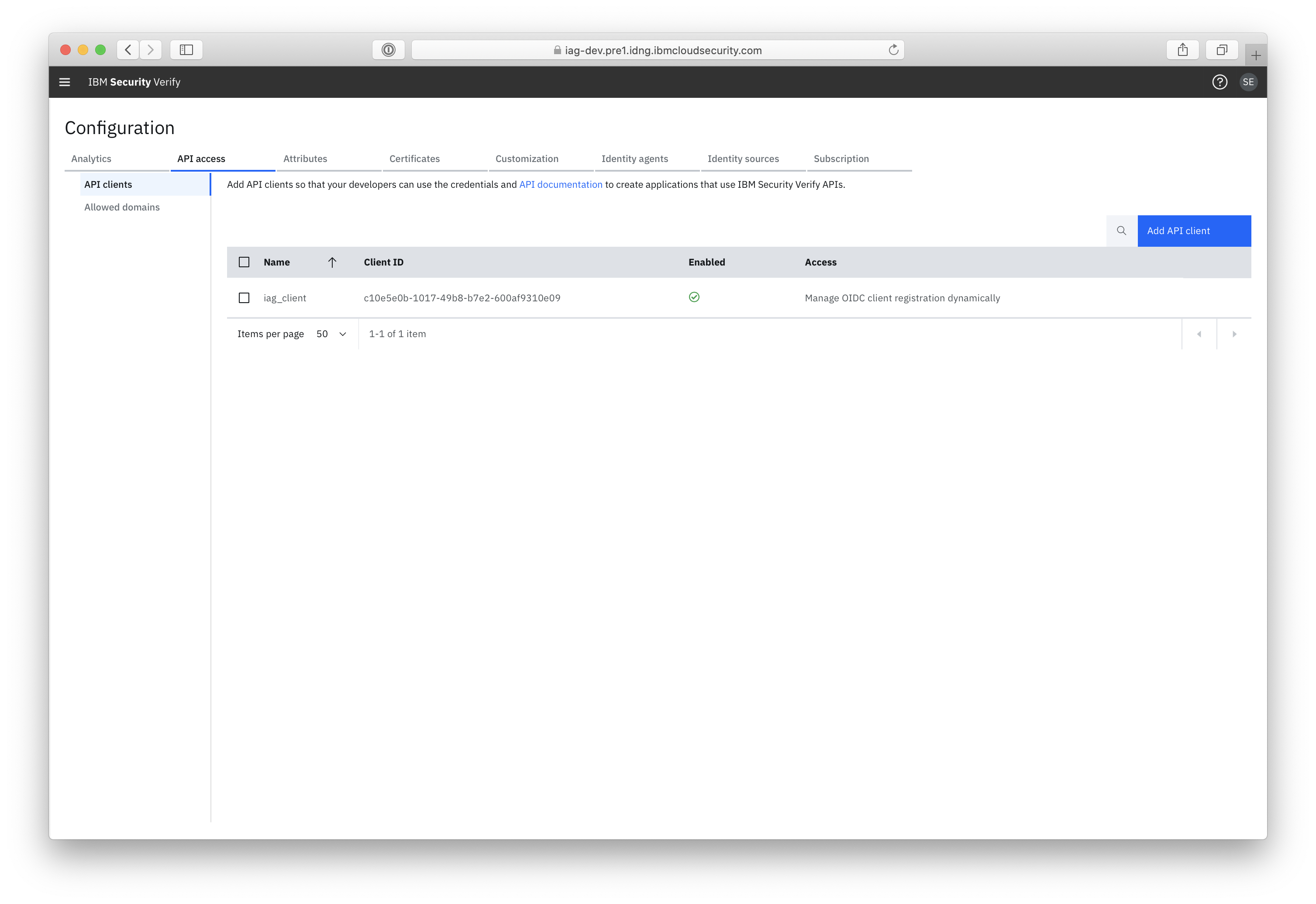This screenshot has width=1316, height=904.
Task: Click the next page arrow in pagination
Action: pyautogui.click(x=1234, y=334)
